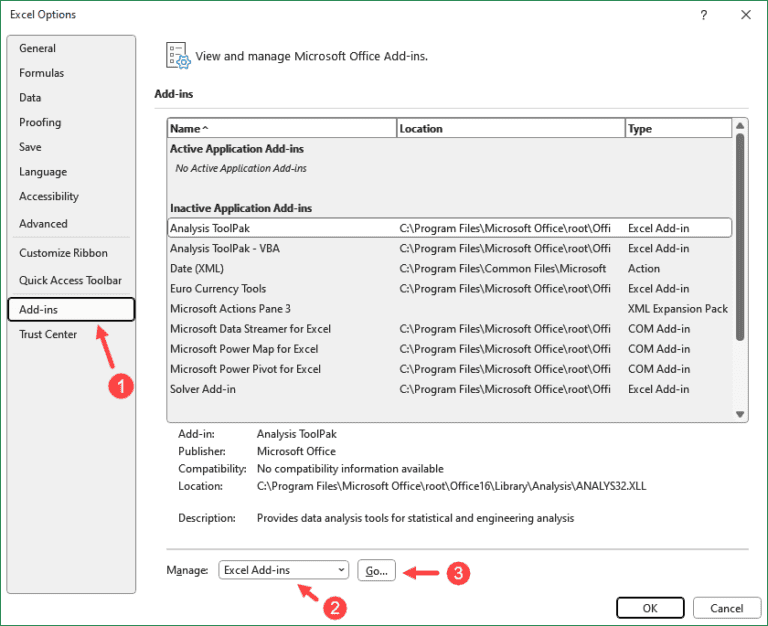The width and height of the screenshot is (768, 626).
Task: Click the Help question mark icon
Action: pos(704,15)
